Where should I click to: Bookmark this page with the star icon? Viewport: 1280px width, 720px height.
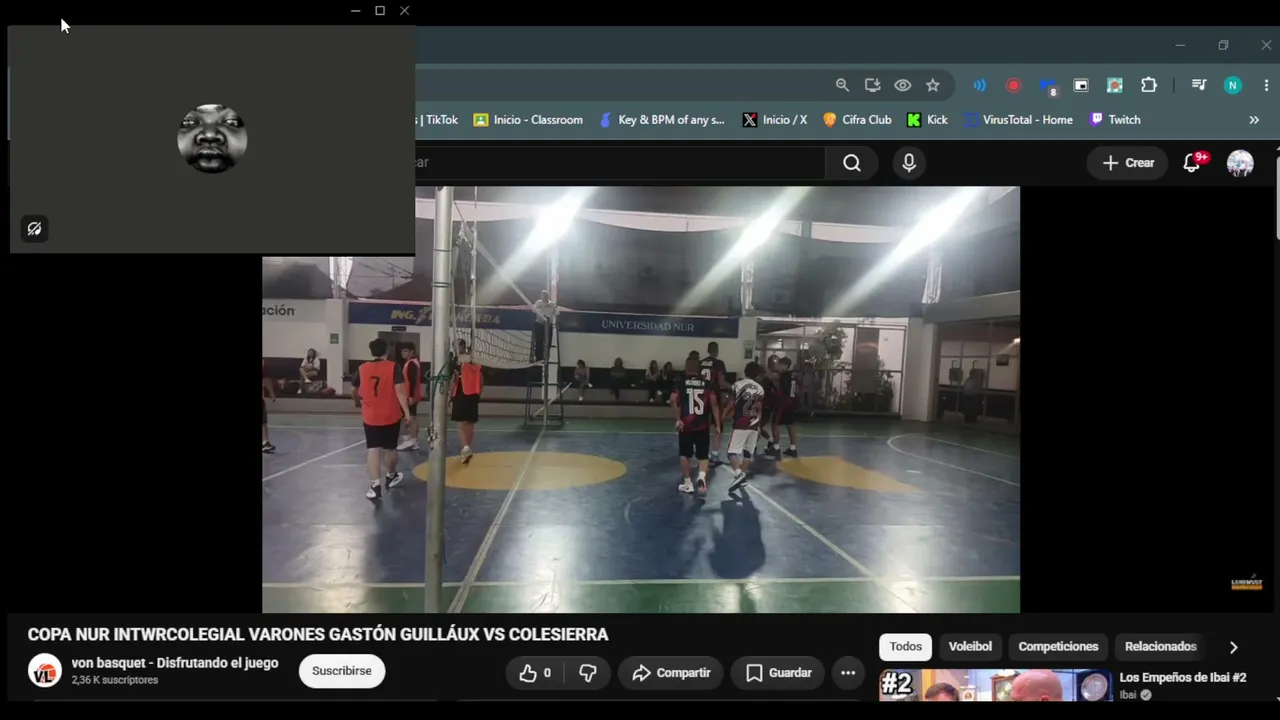click(932, 85)
